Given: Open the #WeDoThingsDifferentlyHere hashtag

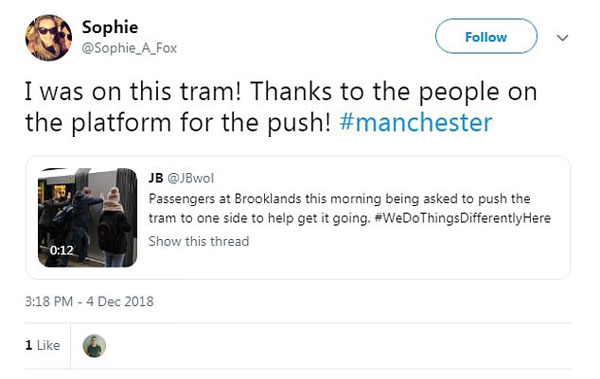Looking at the screenshot, I should coord(463,218).
